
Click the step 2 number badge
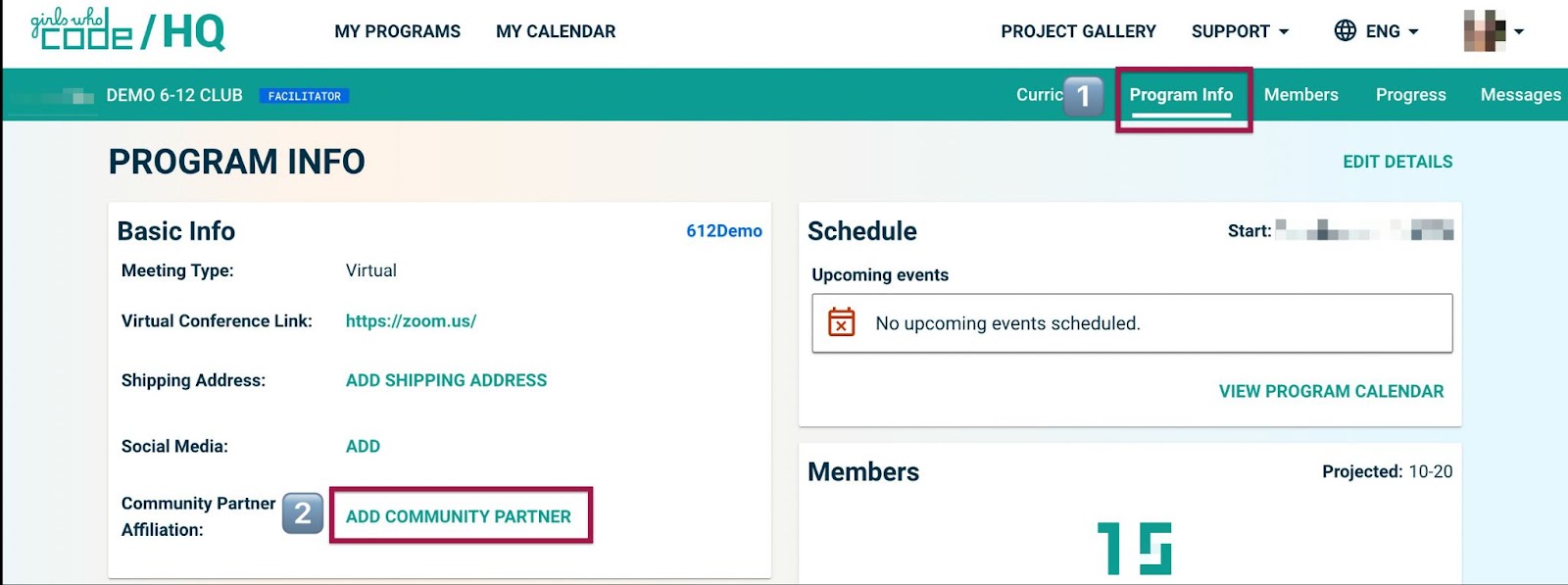tap(303, 513)
